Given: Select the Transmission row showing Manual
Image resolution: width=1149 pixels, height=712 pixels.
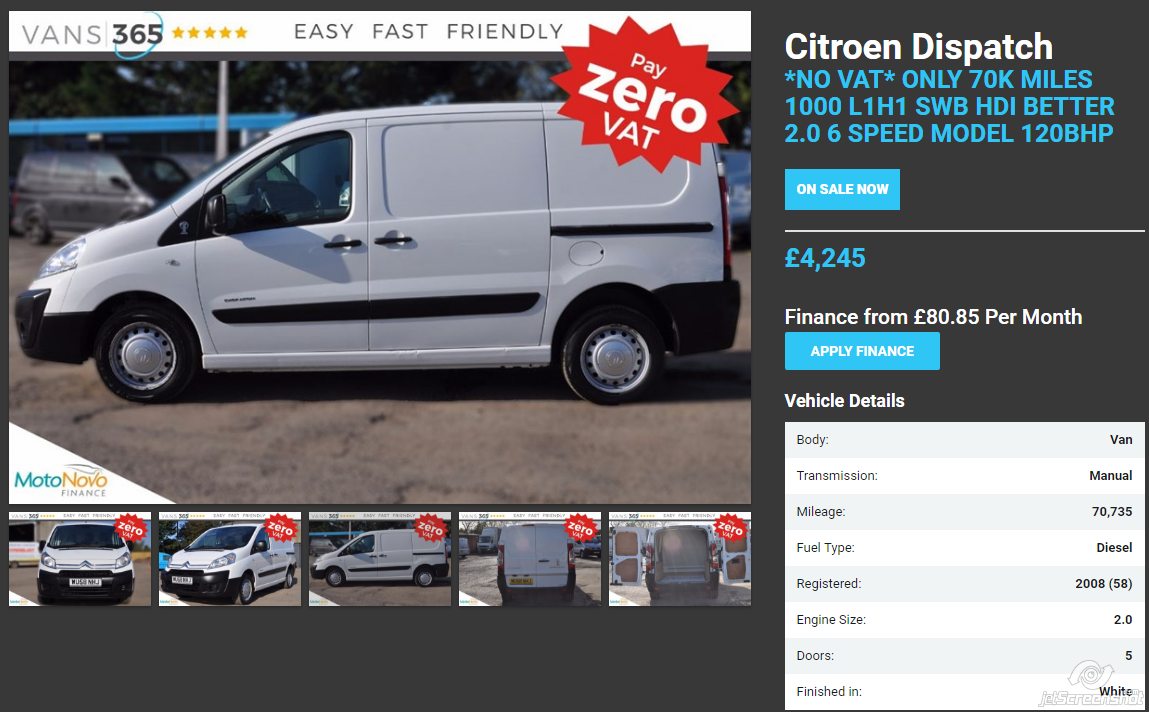Looking at the screenshot, I should point(964,475).
